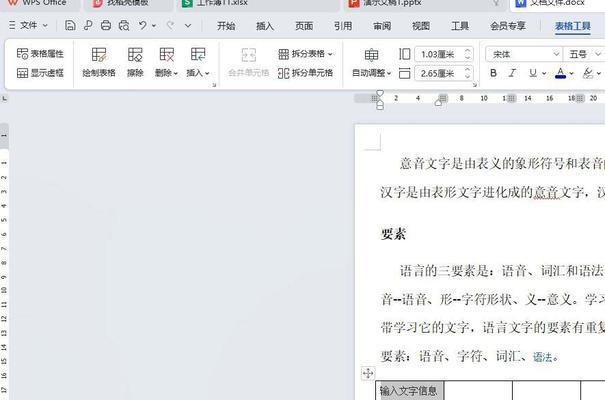605x400 pixels.
Task: Switch to the WPS Office home tab
Action: [38, 3]
